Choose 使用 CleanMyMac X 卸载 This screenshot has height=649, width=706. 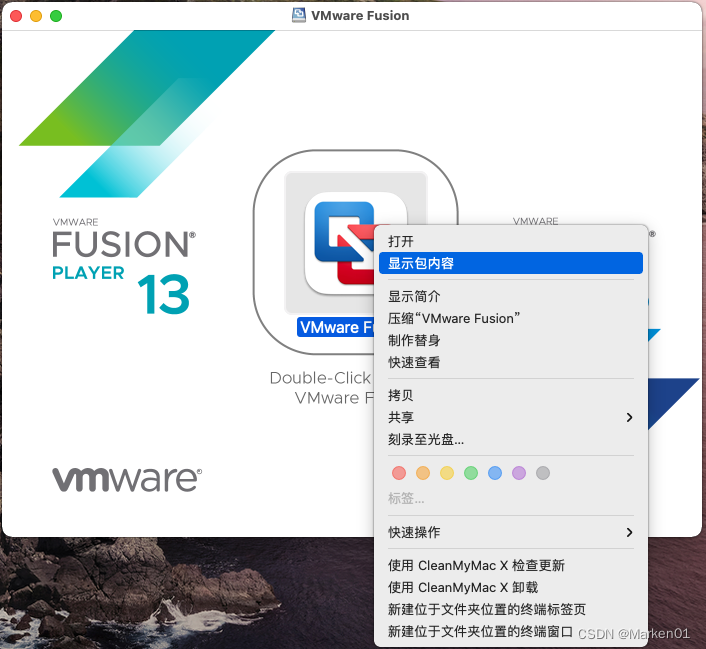pos(511,587)
